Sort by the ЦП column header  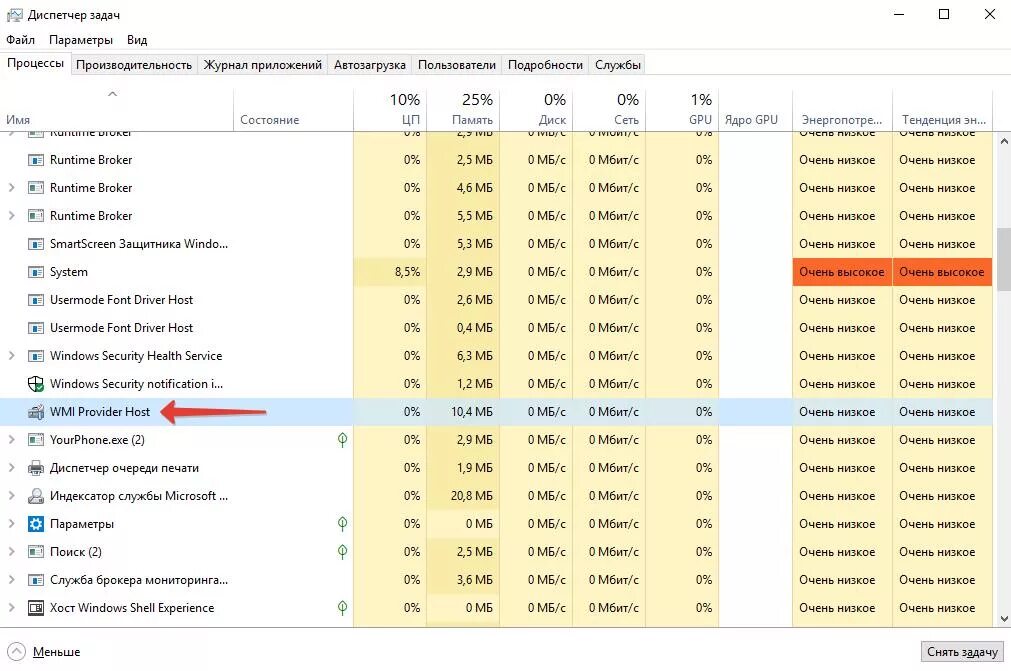pos(390,110)
